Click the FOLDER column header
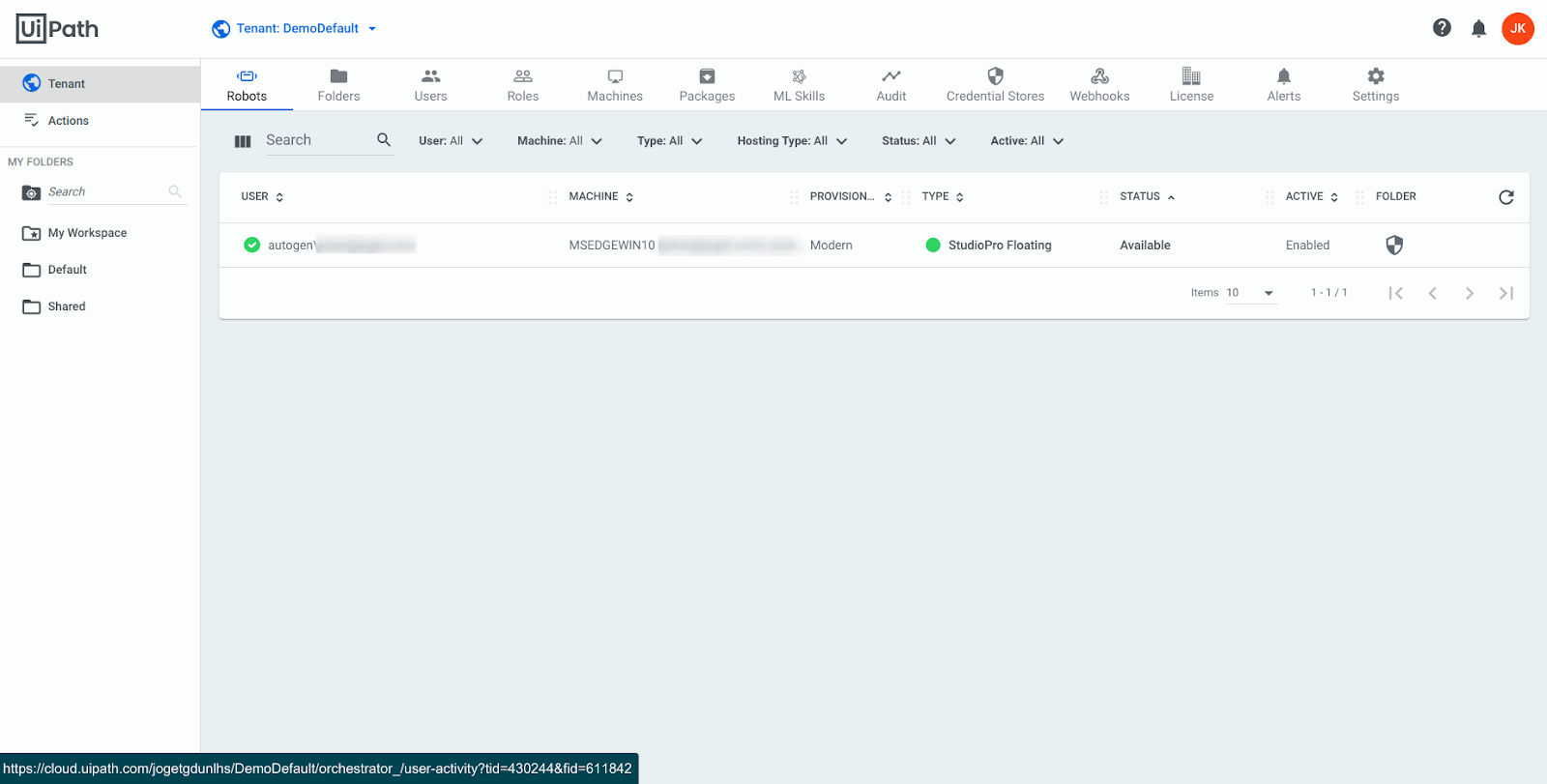1547x784 pixels. [1395, 197]
